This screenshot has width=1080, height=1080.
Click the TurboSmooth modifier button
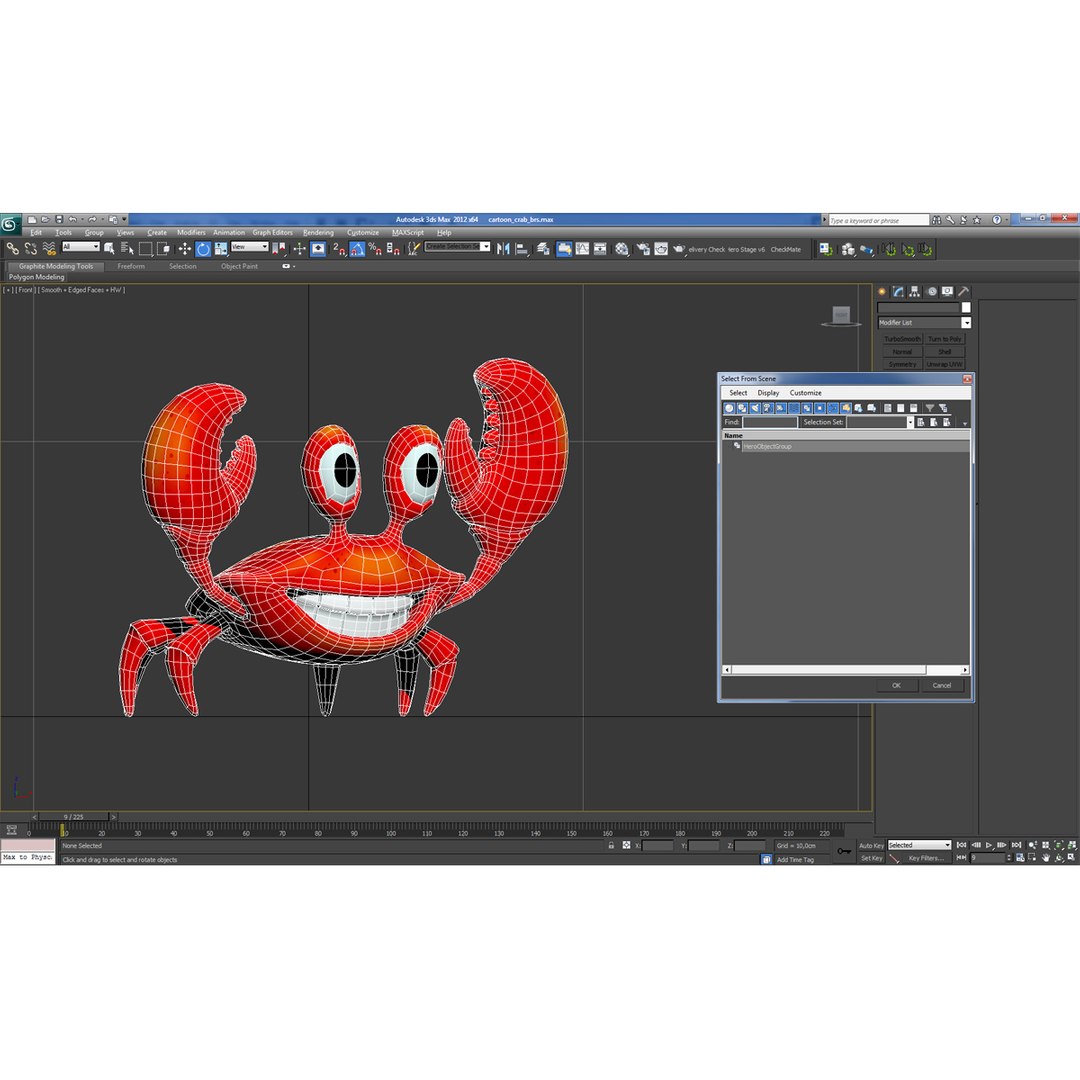(902, 339)
